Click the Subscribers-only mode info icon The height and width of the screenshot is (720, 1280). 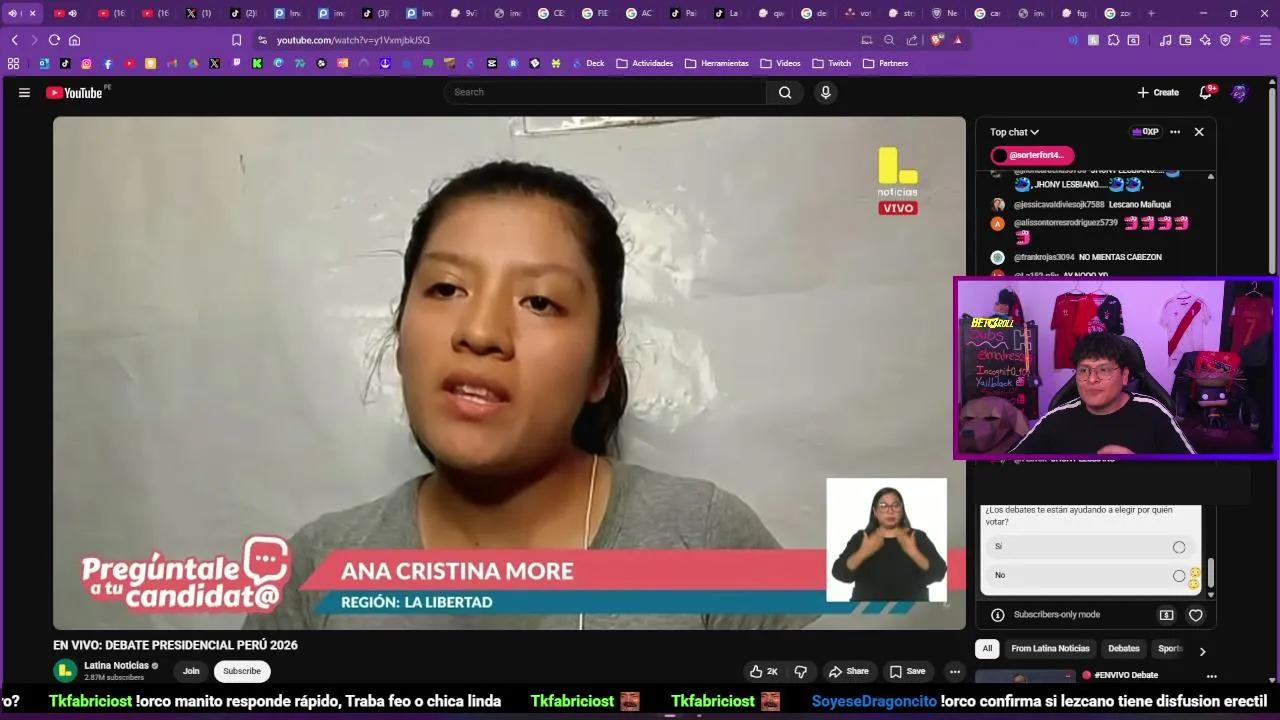(997, 615)
